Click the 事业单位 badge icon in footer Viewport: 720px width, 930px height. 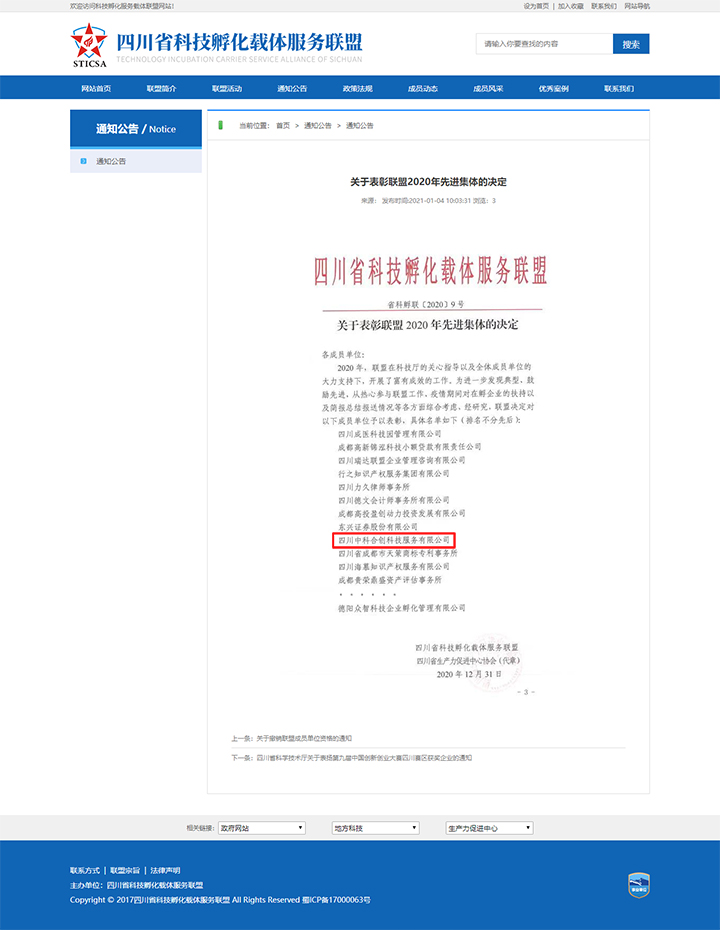coord(639,885)
